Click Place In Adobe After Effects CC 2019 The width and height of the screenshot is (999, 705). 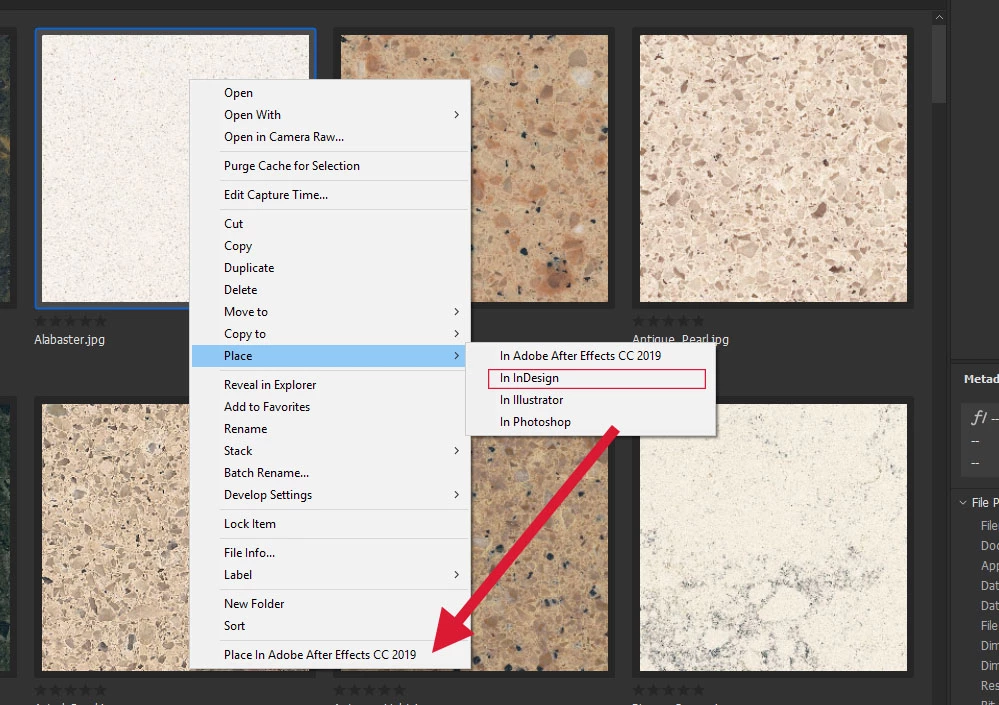point(330,655)
